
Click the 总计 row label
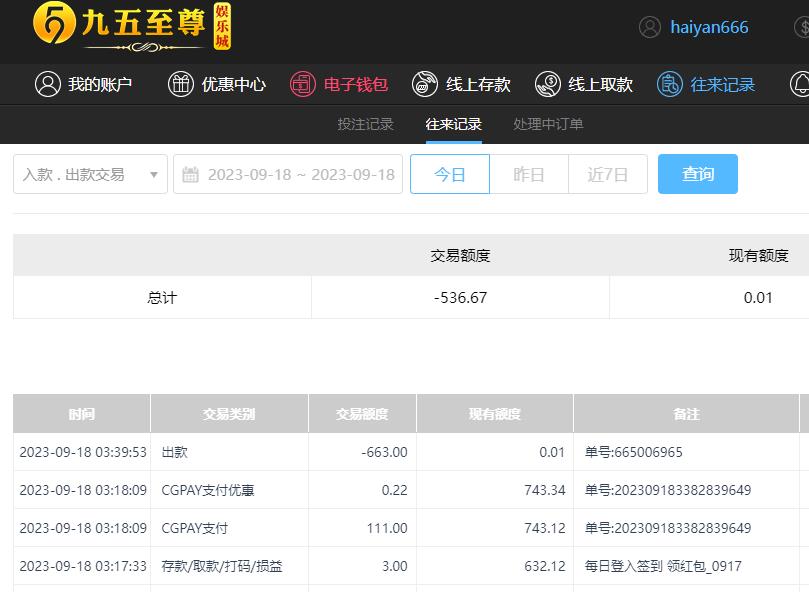tap(162, 298)
